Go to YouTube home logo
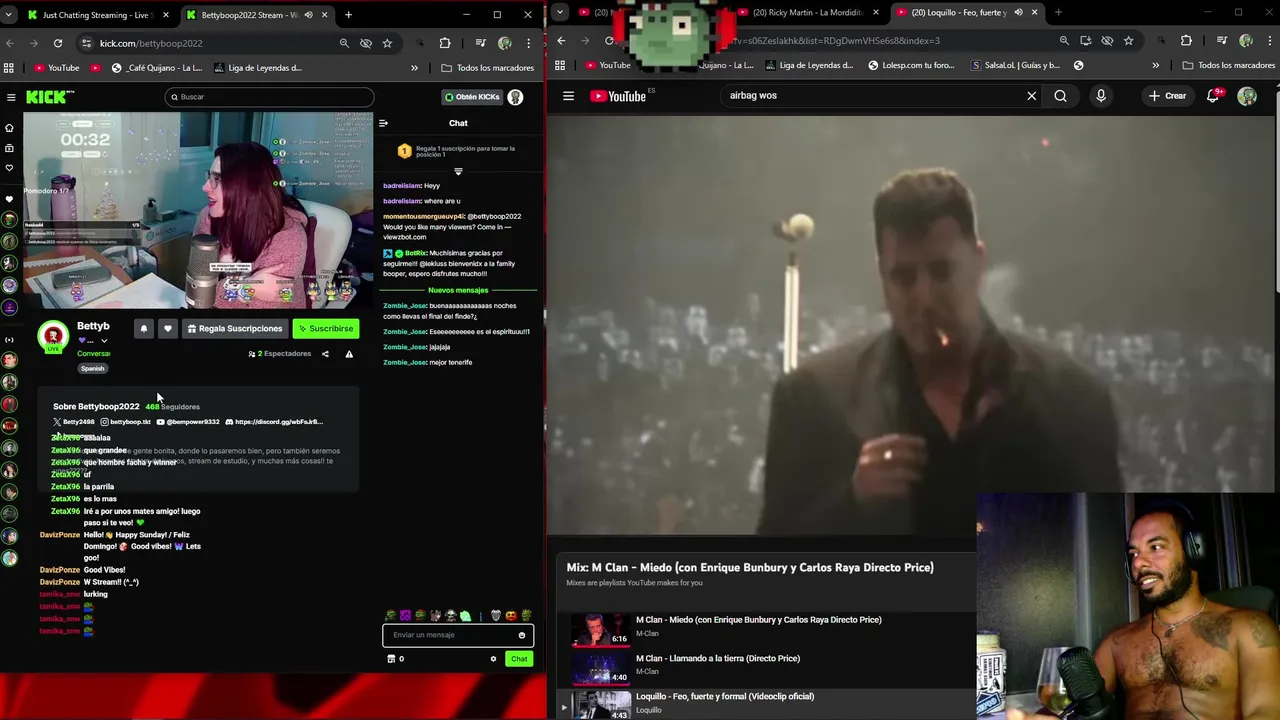 click(x=619, y=96)
